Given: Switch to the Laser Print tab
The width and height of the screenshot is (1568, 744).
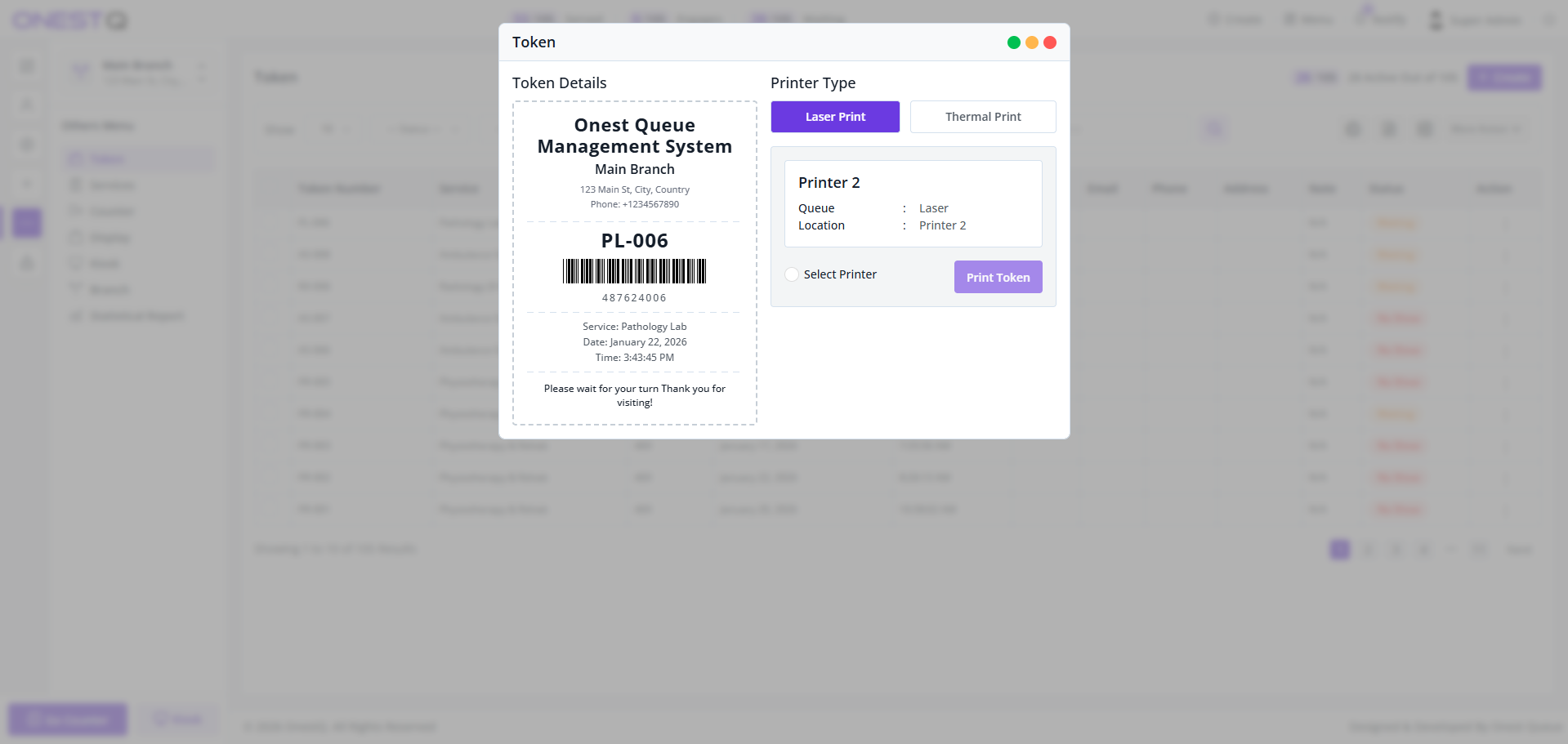Looking at the screenshot, I should 835,117.
